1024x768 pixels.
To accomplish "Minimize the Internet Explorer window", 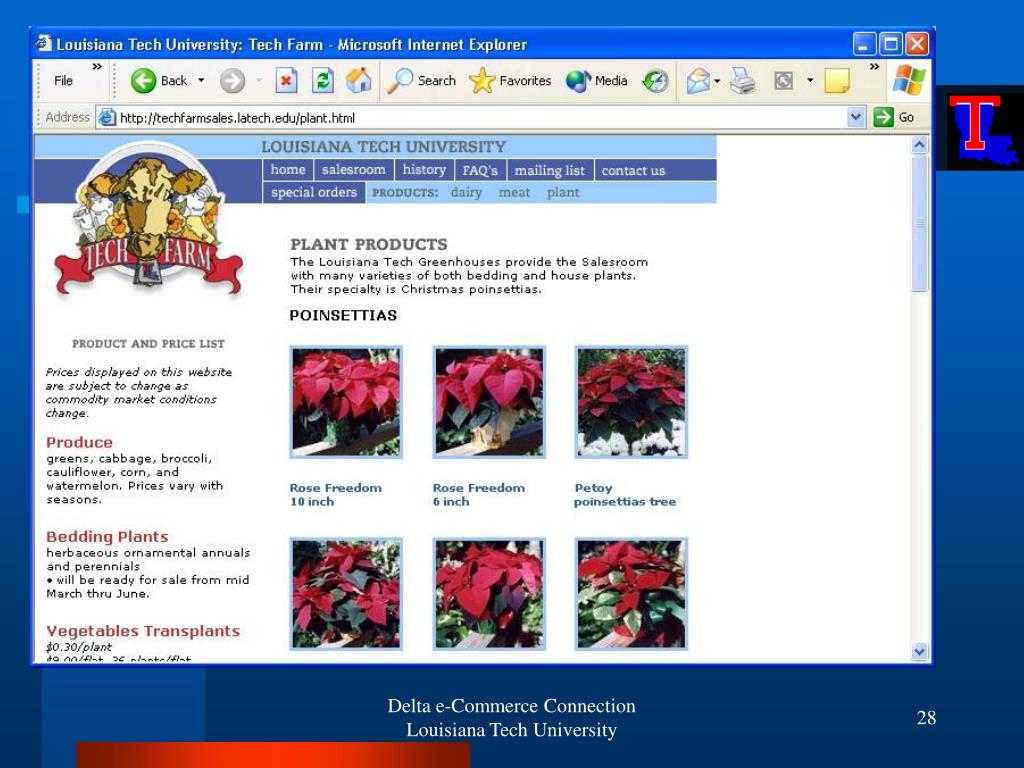I will [x=864, y=44].
